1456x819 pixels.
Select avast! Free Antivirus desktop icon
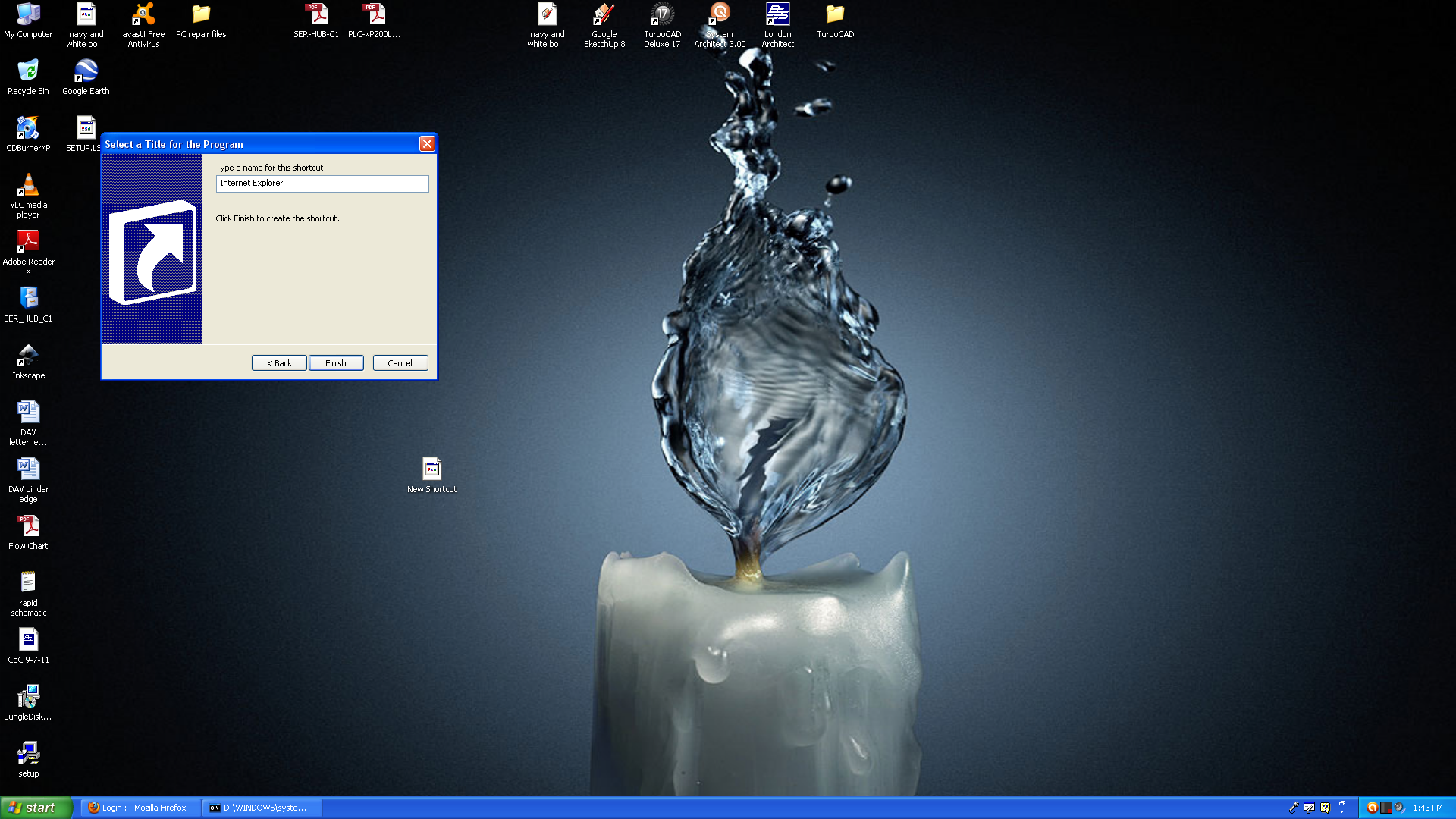(x=143, y=25)
